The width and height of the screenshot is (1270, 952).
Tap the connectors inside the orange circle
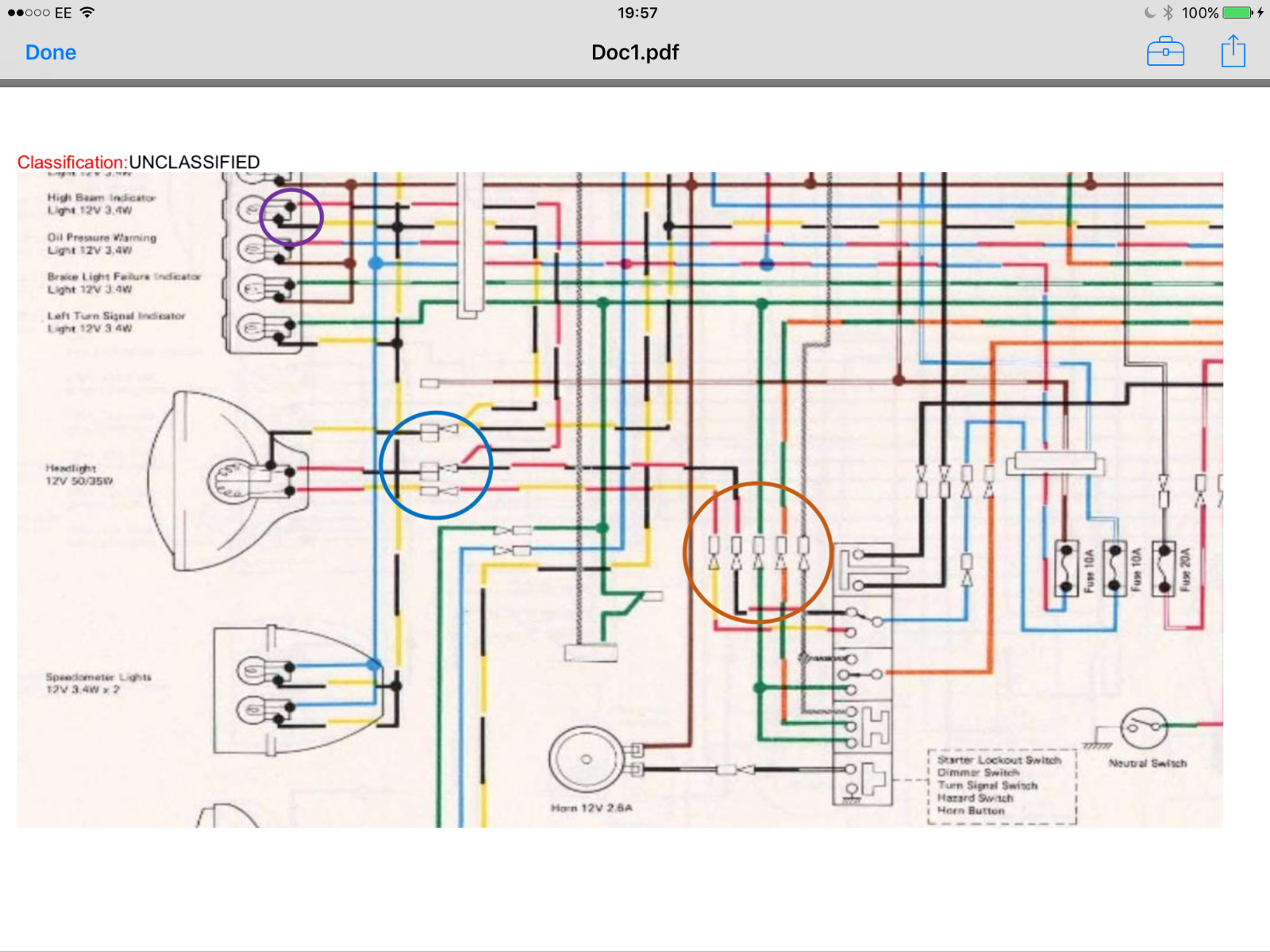(757, 553)
